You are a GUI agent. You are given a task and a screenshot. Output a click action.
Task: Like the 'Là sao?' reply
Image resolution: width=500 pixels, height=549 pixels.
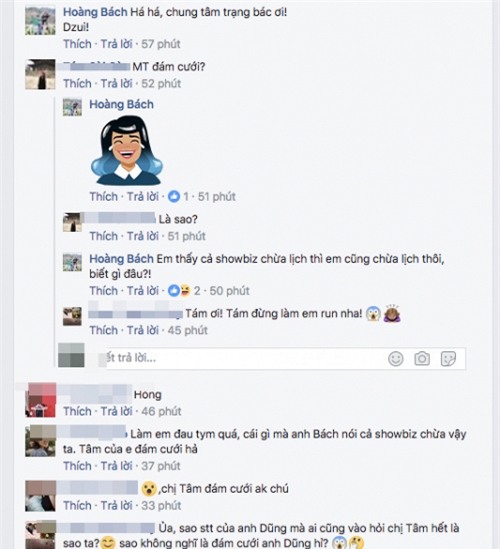tap(104, 236)
